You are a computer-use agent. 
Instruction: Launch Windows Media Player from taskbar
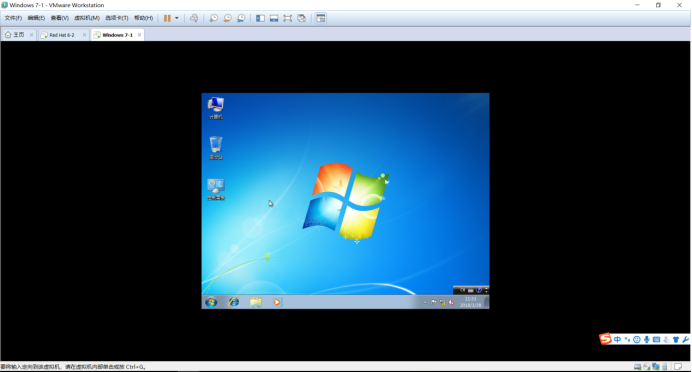point(277,302)
